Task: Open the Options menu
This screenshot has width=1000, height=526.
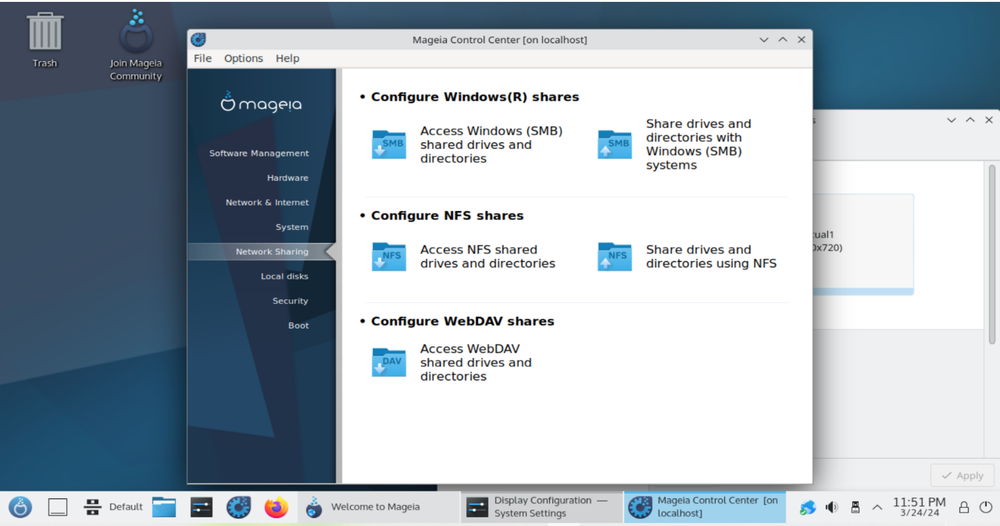Action: pos(243,58)
